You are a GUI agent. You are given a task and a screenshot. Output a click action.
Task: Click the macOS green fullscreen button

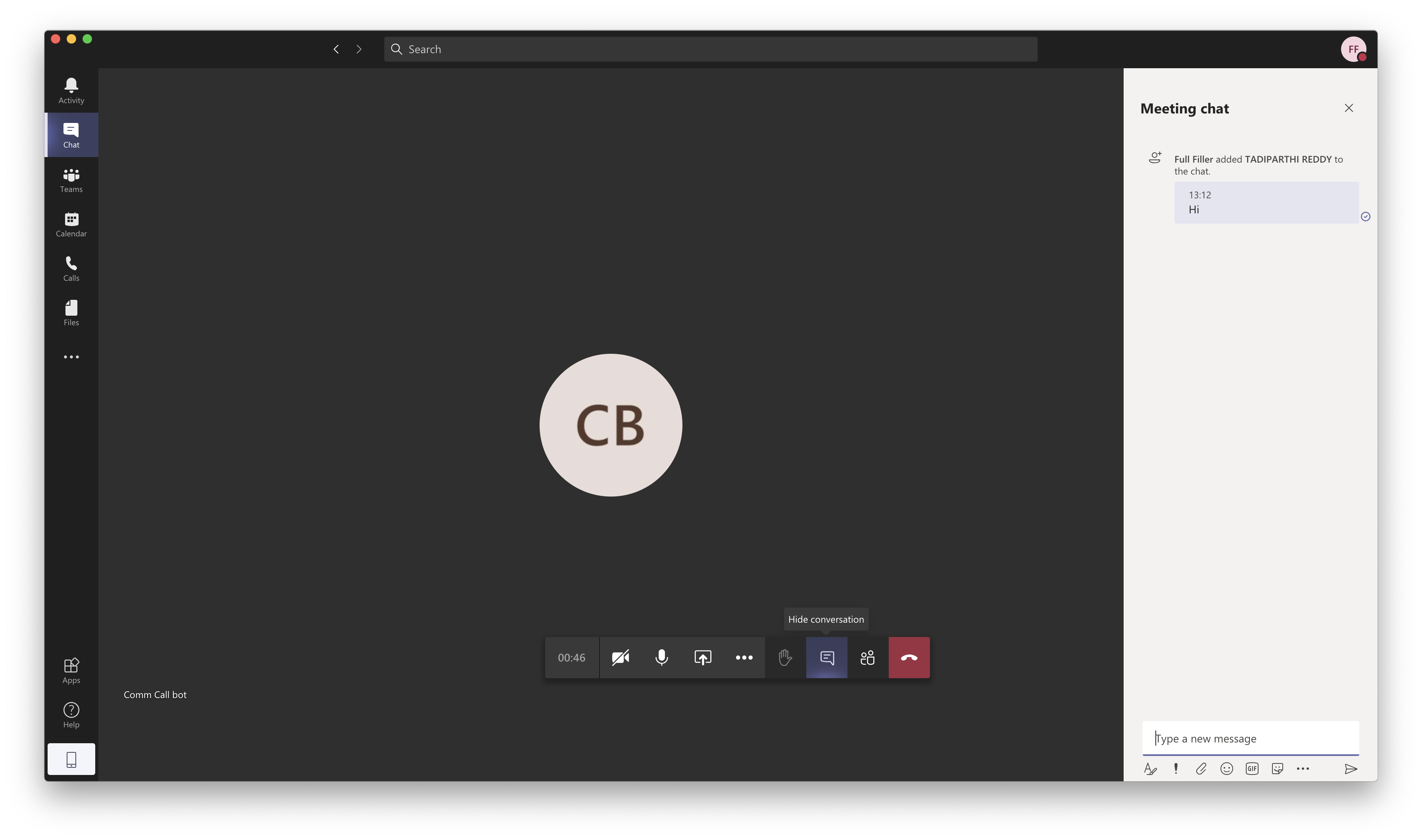coord(87,39)
